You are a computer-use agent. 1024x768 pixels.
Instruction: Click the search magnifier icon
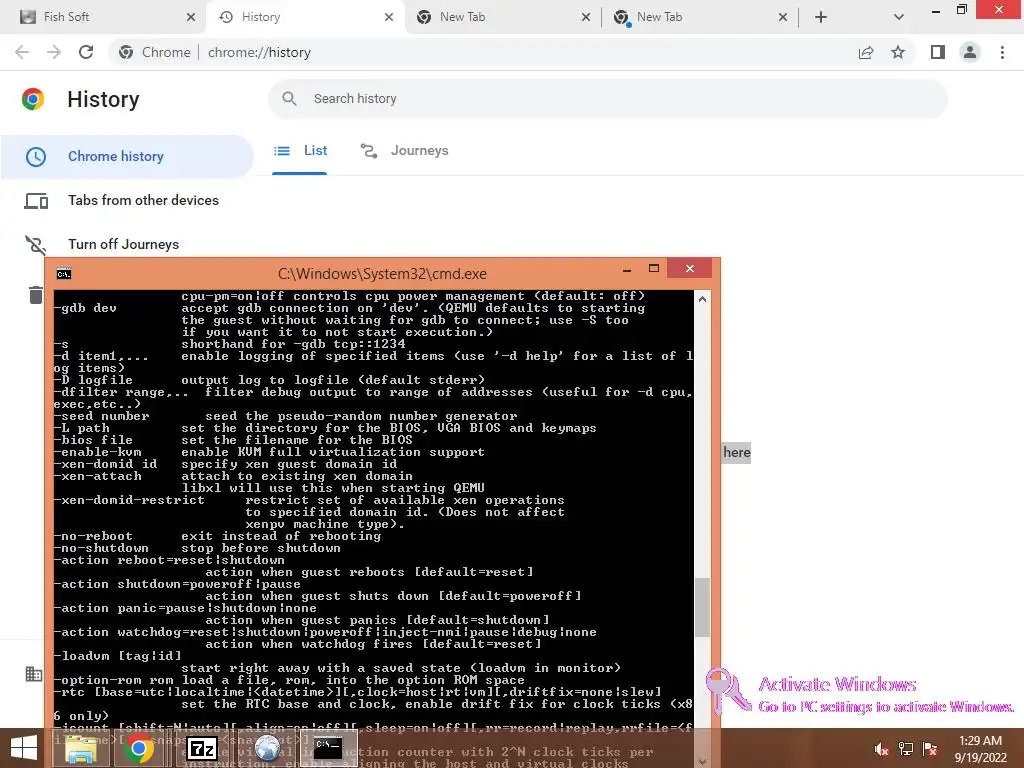pos(289,99)
